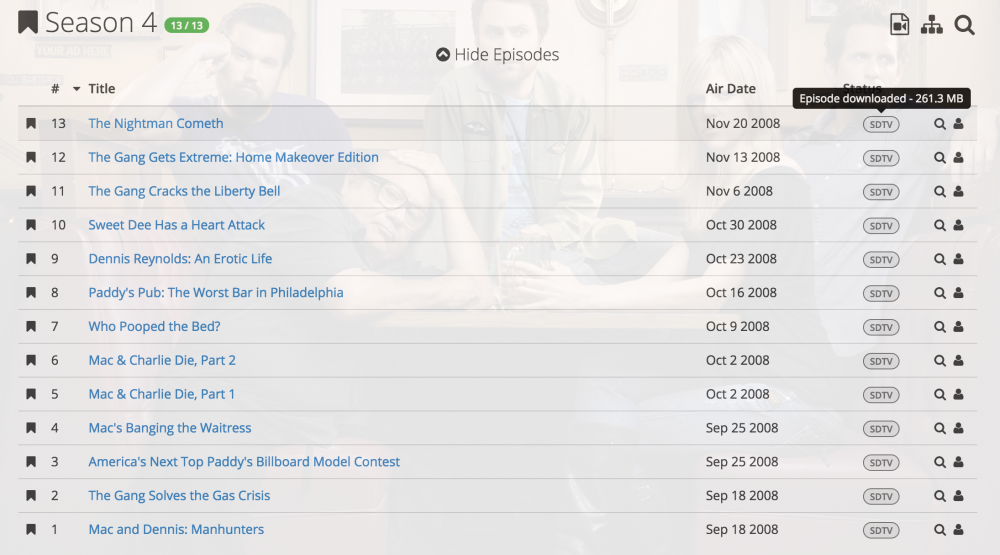The image size is (1000, 555).
Task: Sort by Air Date column header
Action: [x=730, y=89]
